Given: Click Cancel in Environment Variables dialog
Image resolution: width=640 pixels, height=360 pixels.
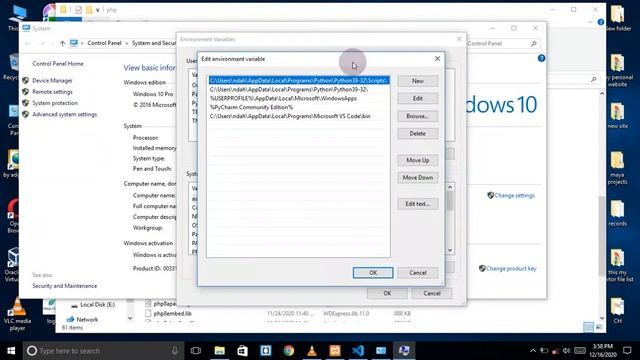Looking at the screenshot, I should [432, 293].
